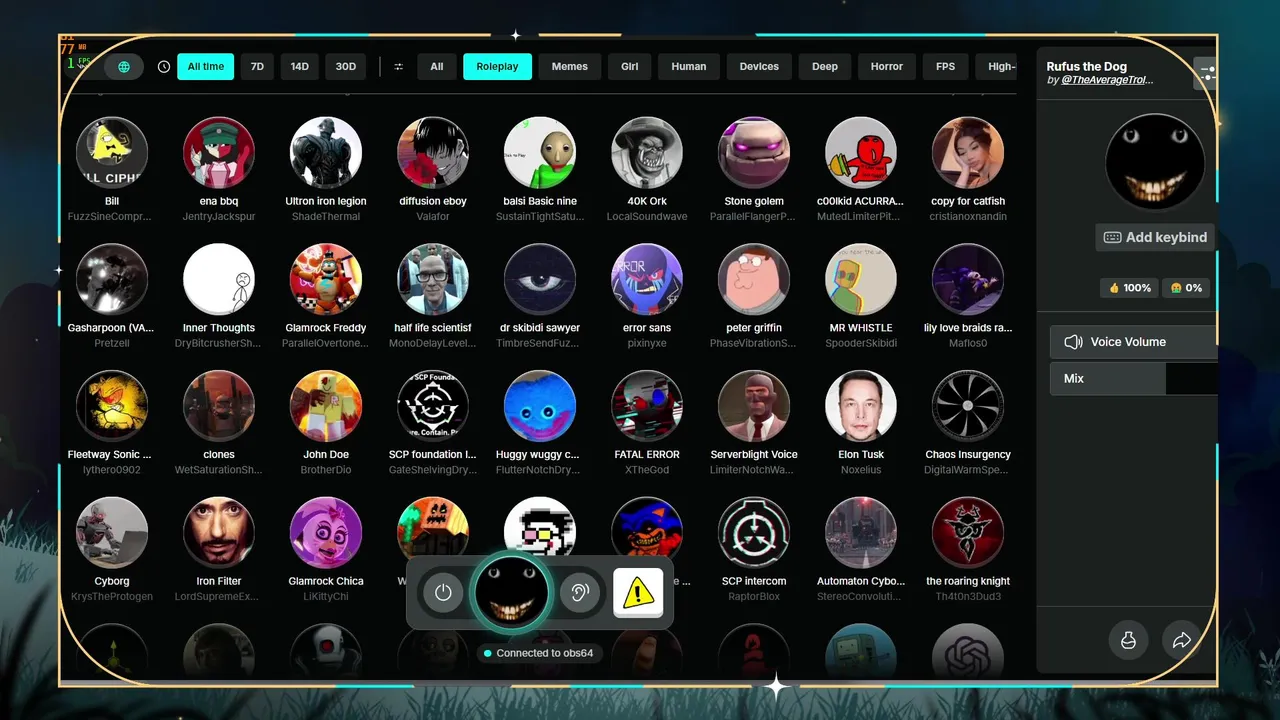The height and width of the screenshot is (720, 1280).
Task: Choose the ena bbq voice avatar
Action: [x=219, y=153]
